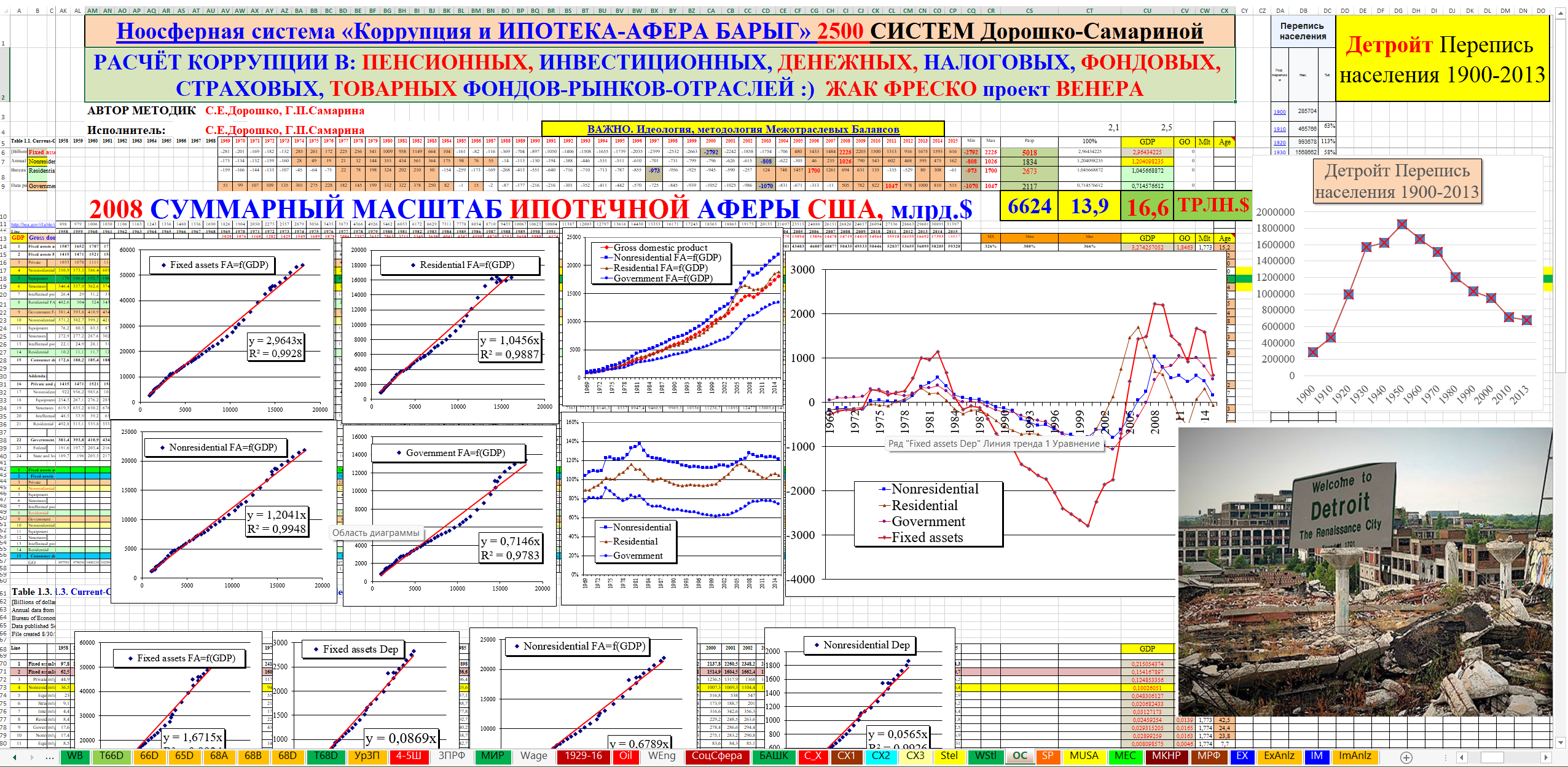Go to the СоцСфера sheet tab
The width and height of the screenshot is (1568, 767).
716,756
